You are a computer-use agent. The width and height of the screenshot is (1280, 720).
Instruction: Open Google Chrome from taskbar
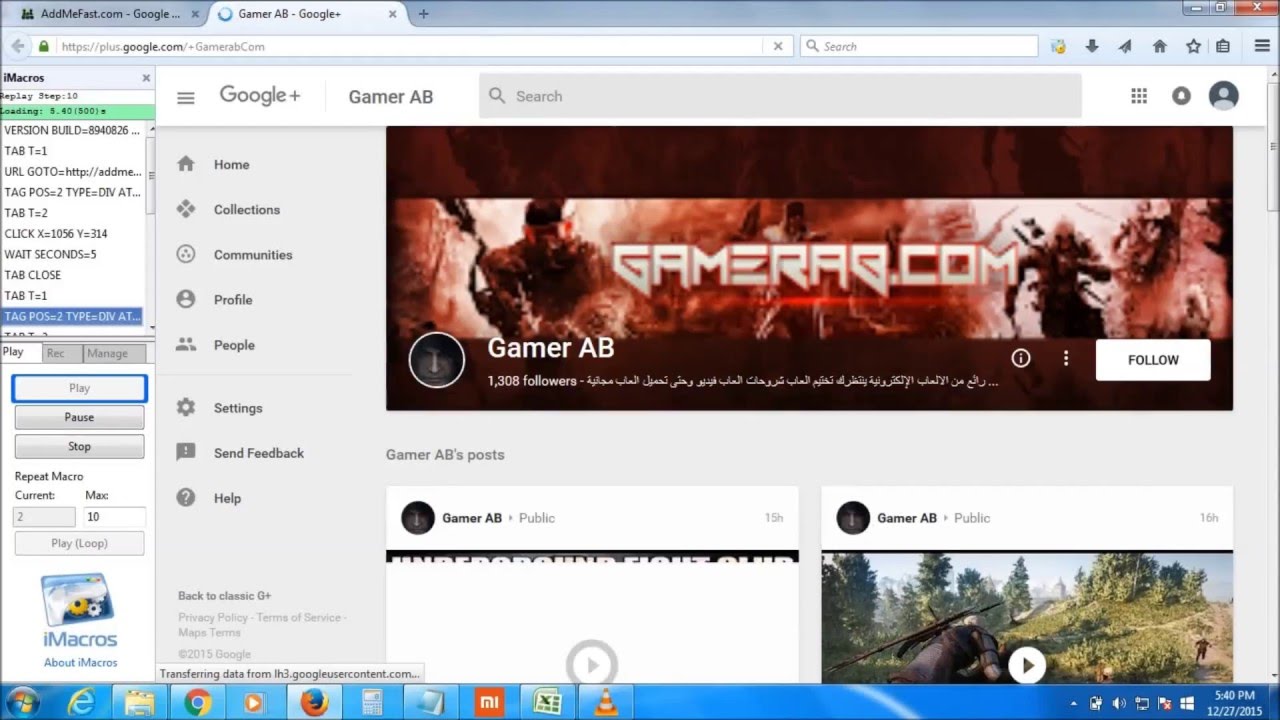coord(197,703)
